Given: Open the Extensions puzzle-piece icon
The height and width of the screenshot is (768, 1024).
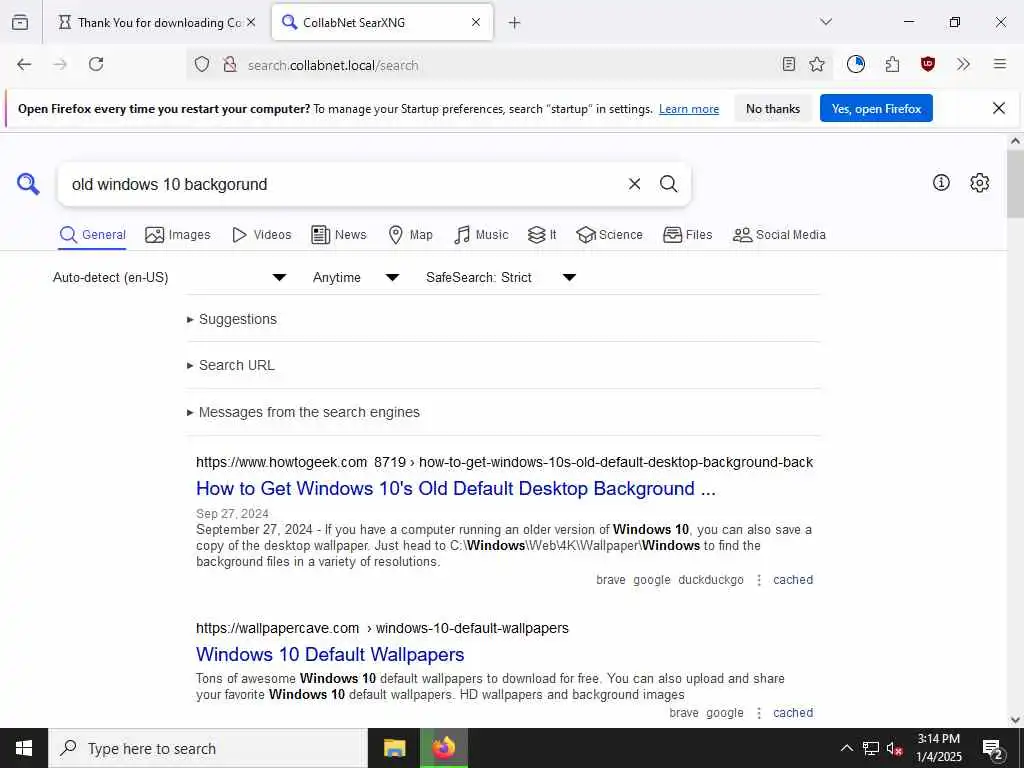Looking at the screenshot, I should point(892,64).
